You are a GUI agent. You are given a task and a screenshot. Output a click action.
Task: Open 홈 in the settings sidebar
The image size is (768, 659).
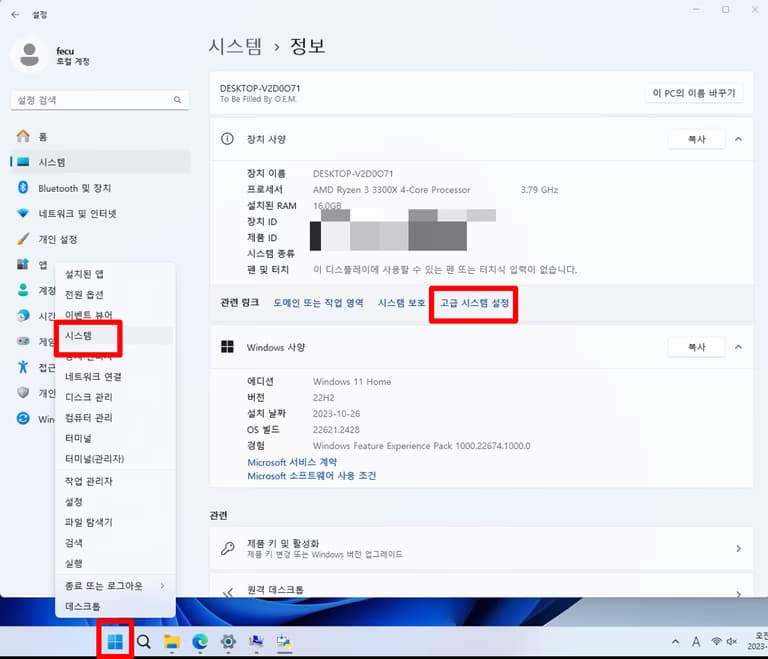(99, 137)
